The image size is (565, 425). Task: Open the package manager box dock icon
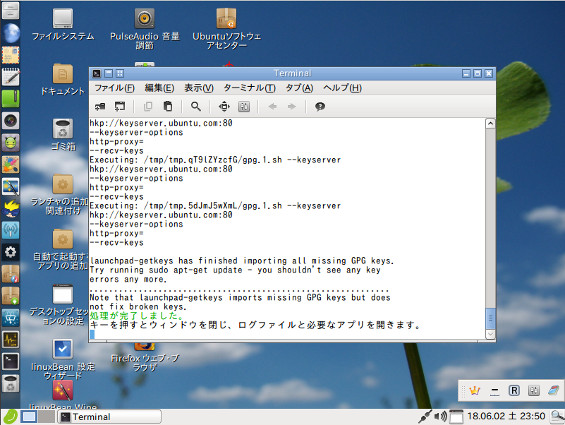pos(10,274)
